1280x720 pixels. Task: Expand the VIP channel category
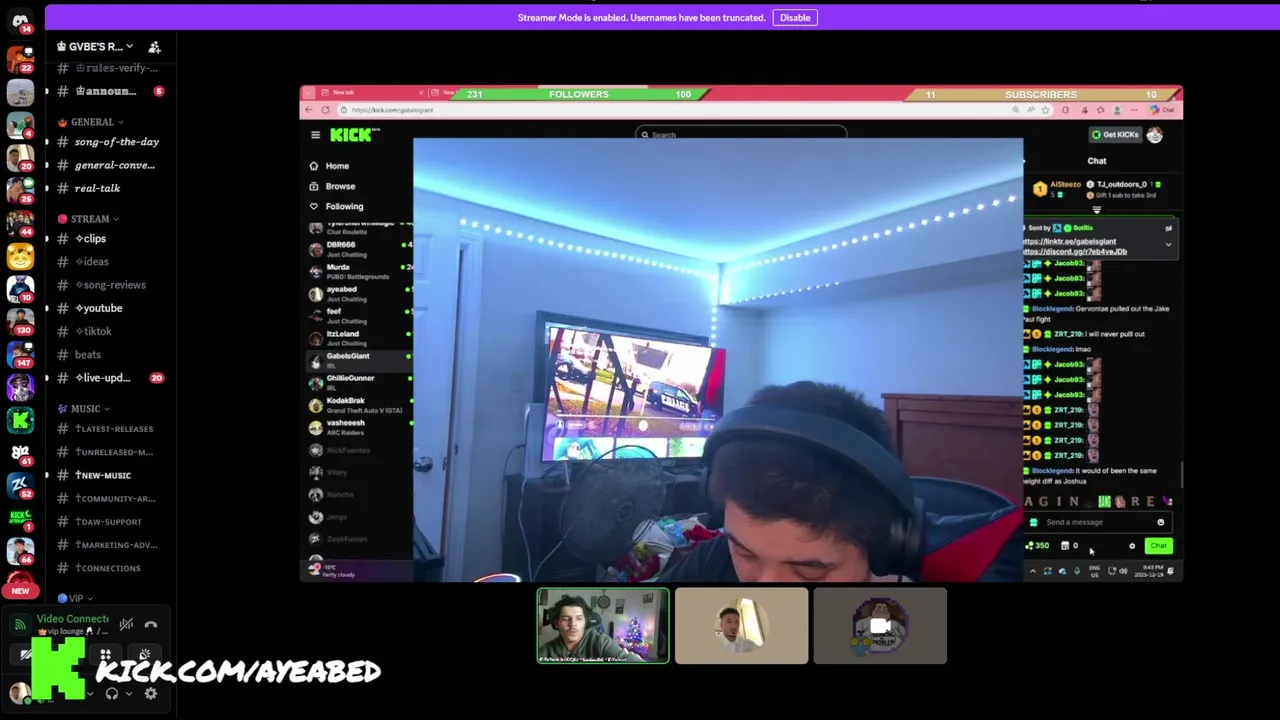point(75,598)
